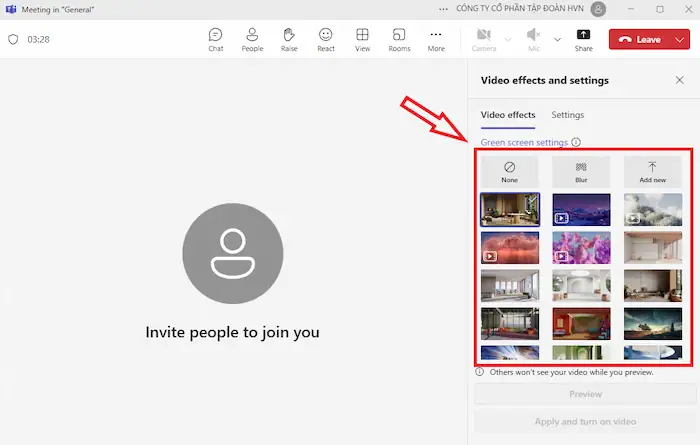700x445 pixels.
Task: Apply the Blur background effect
Action: (581, 171)
